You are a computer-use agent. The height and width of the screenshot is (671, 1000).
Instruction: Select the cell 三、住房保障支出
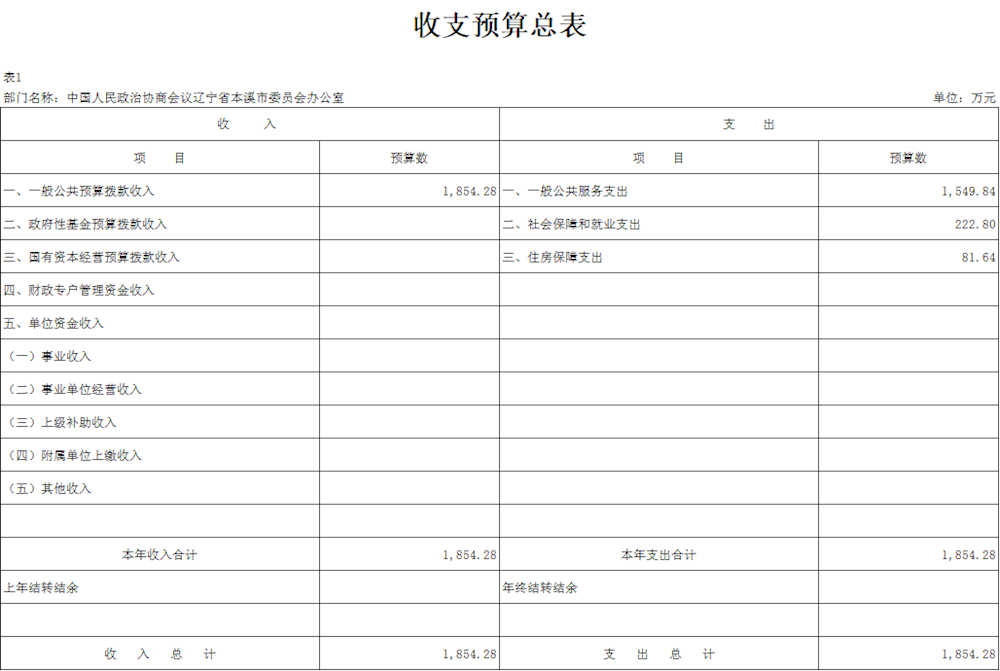pyautogui.click(x=659, y=257)
